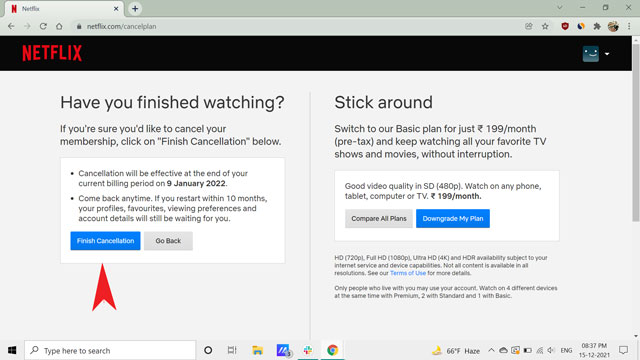The image size is (640, 360).
Task: Open Compare All Plans
Action: [379, 218]
